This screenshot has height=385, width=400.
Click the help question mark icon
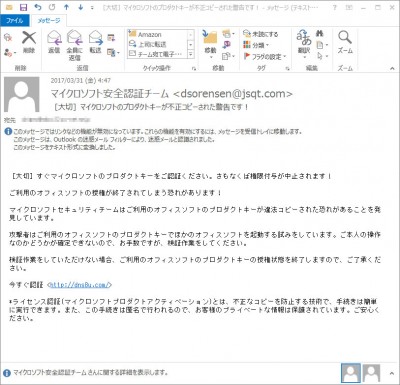[x=335, y=7]
